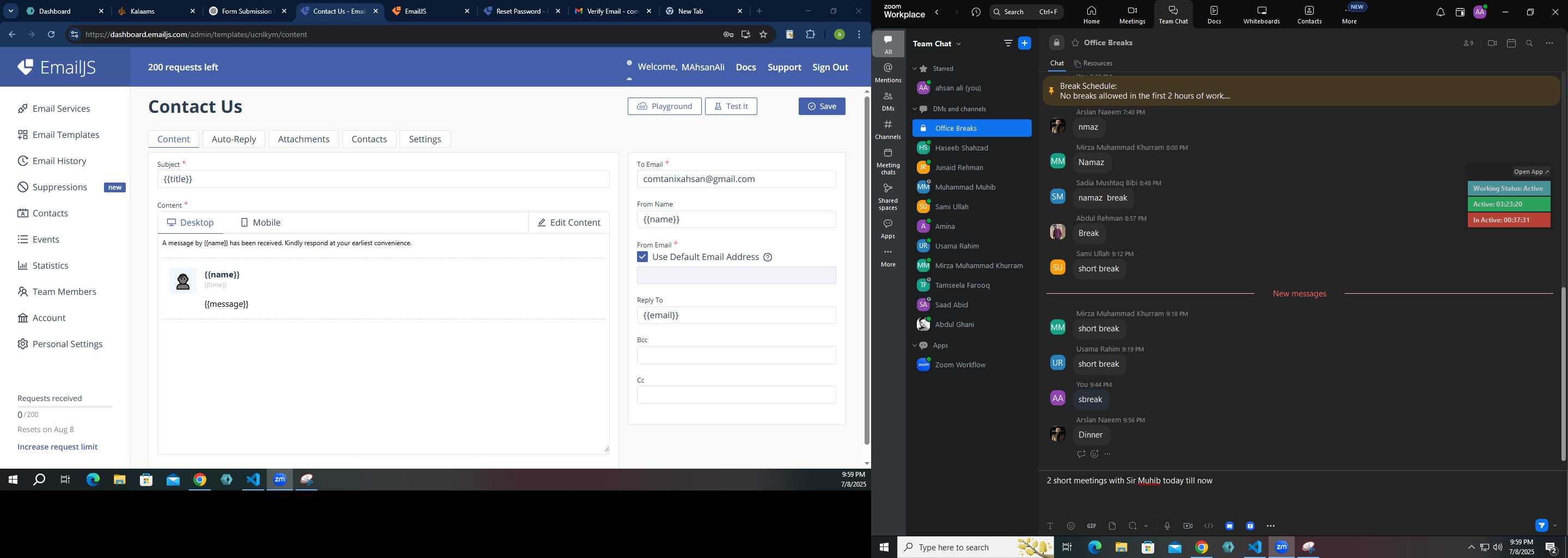The image size is (1568, 558).
Task: Collapse Apps section in chat list
Action: [x=914, y=345]
